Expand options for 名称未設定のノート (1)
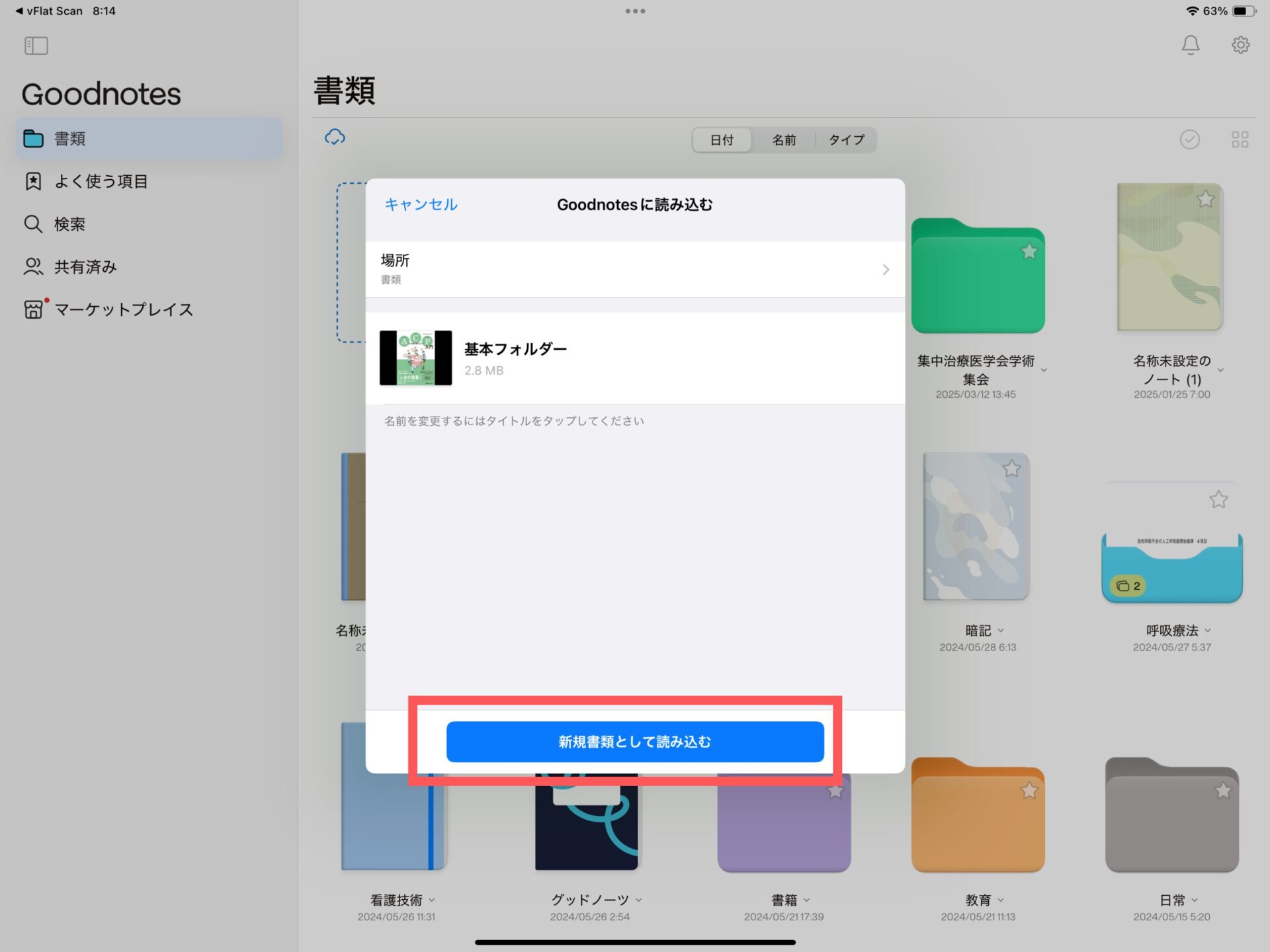Screen dimensions: 1270x952 tap(1220, 370)
